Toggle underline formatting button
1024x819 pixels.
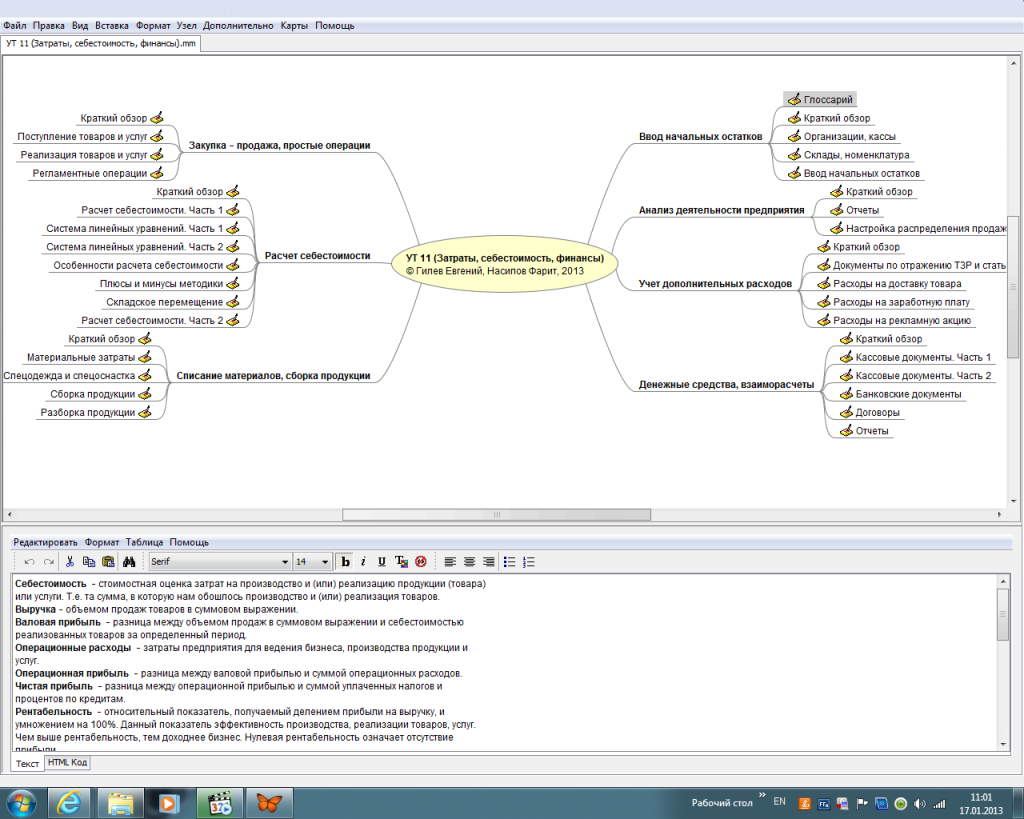click(381, 562)
